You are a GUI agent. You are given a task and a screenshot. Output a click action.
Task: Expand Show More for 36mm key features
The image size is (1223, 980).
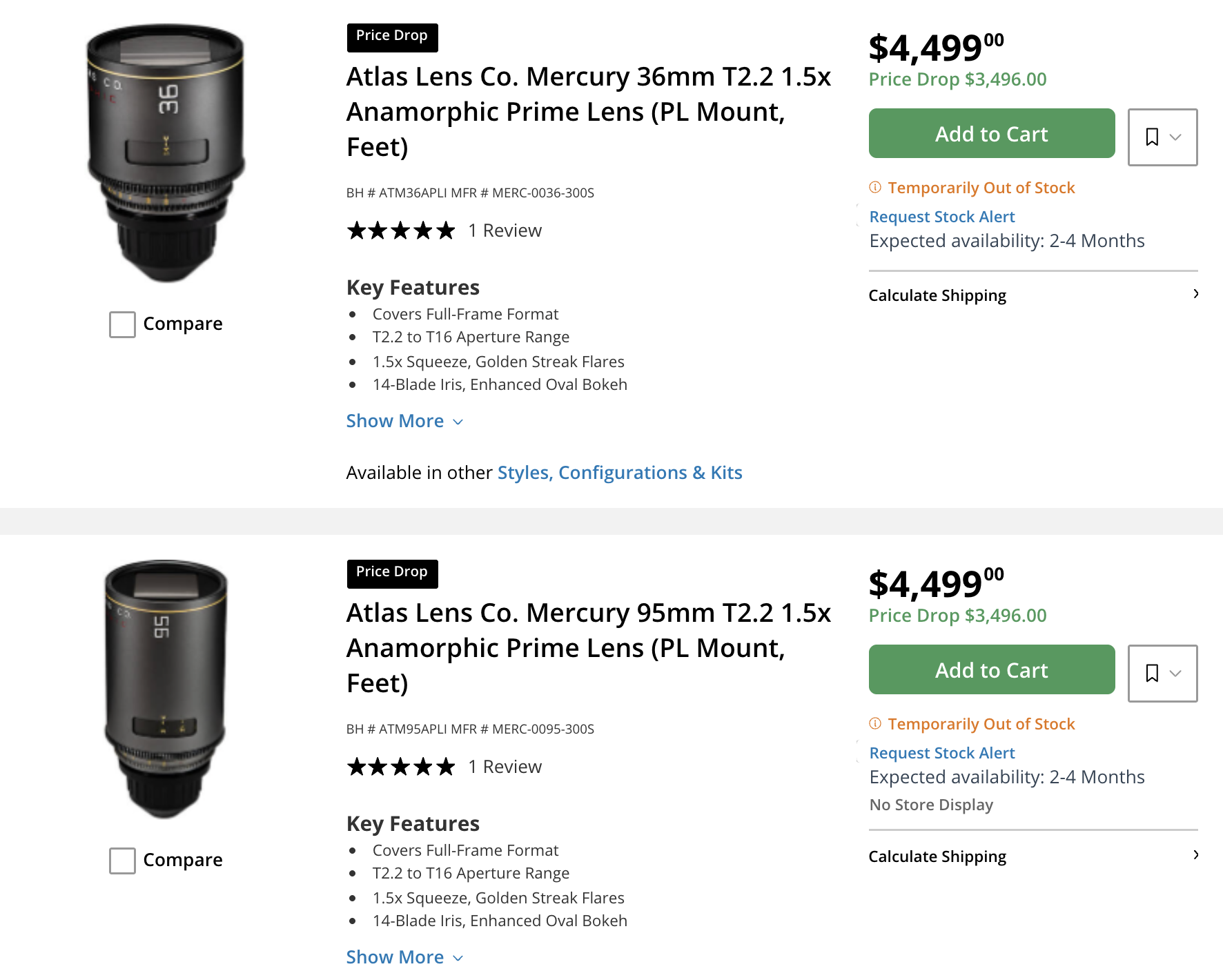click(x=404, y=421)
